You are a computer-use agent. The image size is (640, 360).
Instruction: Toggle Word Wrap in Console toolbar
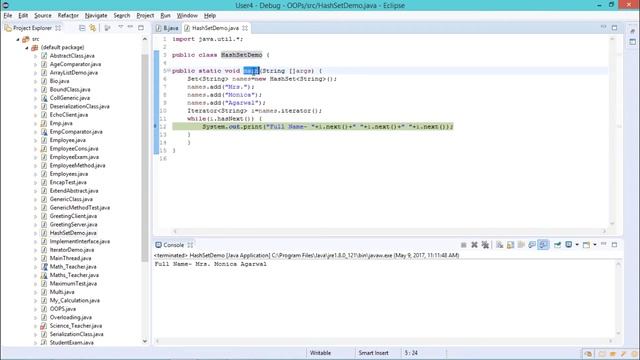(521, 245)
